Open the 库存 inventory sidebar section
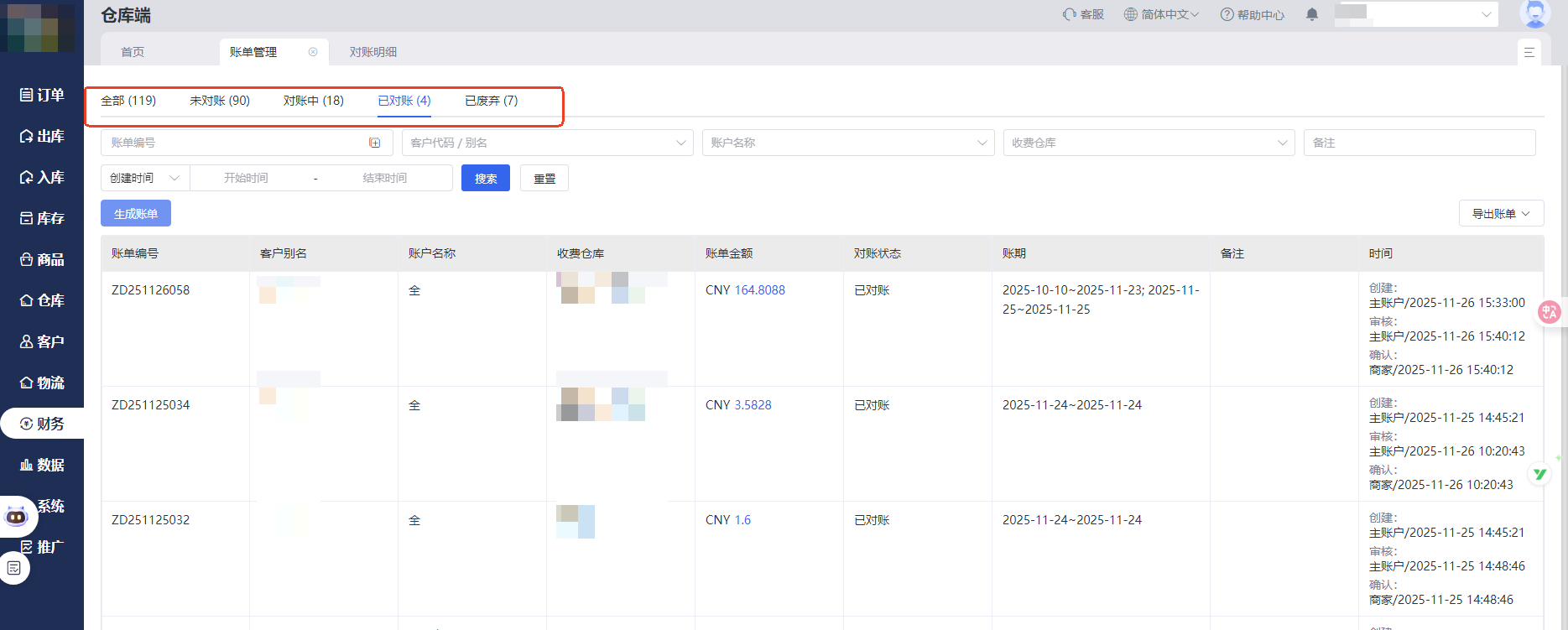This screenshot has height=630, width=1568. click(x=42, y=218)
